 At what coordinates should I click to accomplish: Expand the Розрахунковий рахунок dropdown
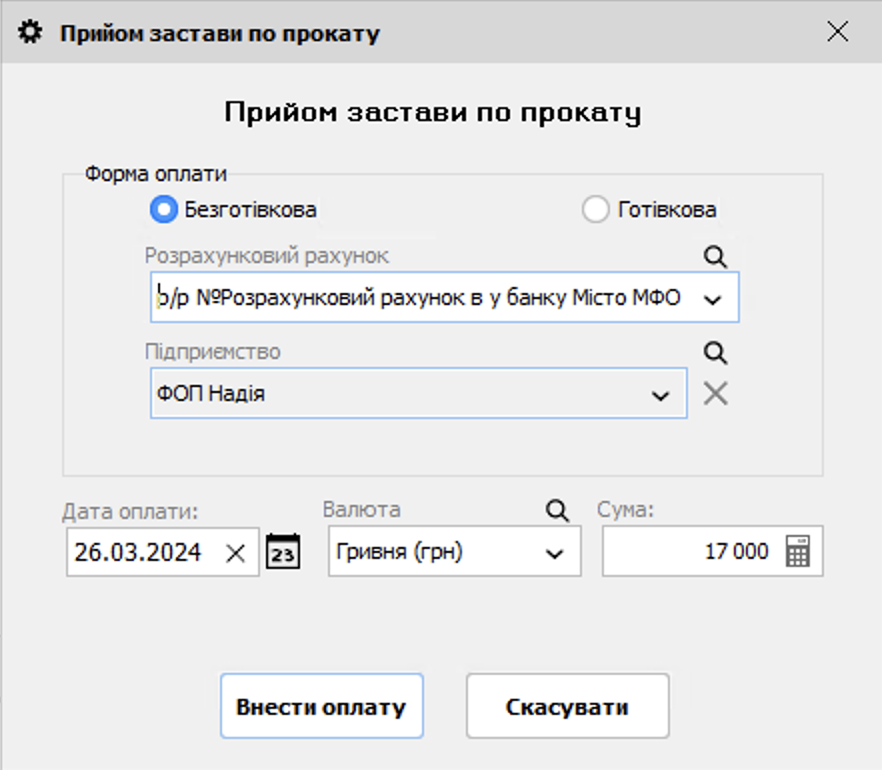tap(713, 297)
